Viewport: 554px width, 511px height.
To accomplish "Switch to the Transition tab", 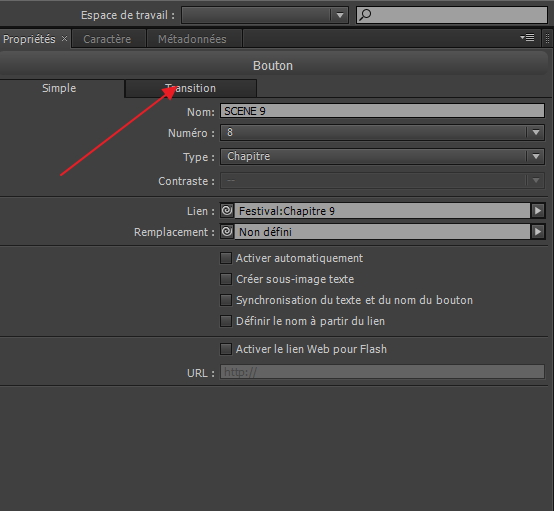I will (190, 88).
